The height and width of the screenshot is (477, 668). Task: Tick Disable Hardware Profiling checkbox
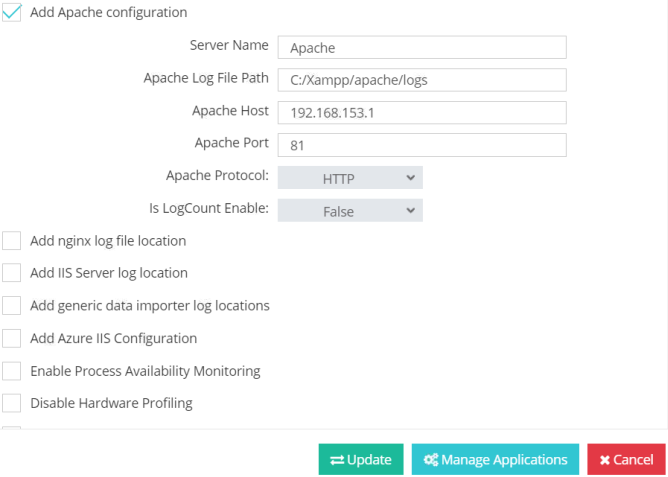[12, 403]
